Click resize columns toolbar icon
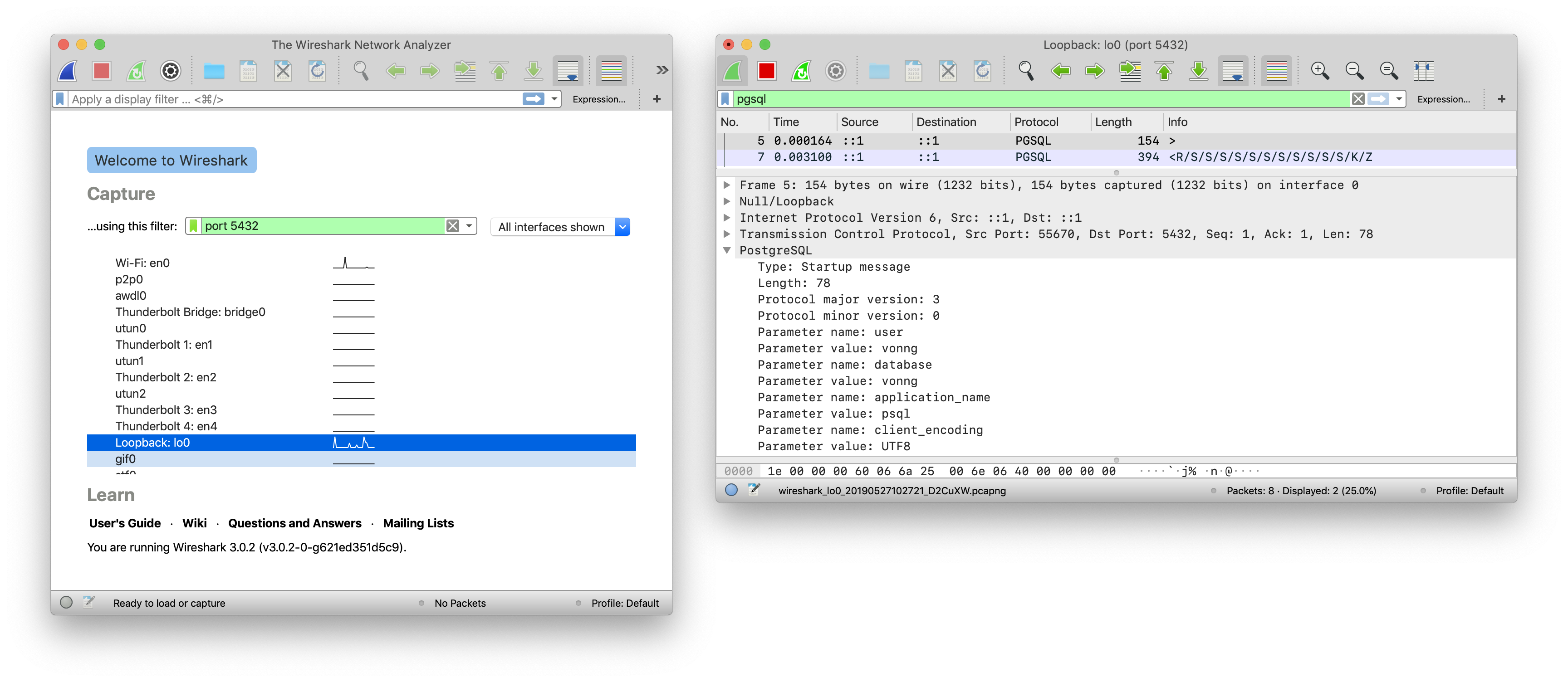This screenshot has width=1568, height=682. pos(1423,71)
